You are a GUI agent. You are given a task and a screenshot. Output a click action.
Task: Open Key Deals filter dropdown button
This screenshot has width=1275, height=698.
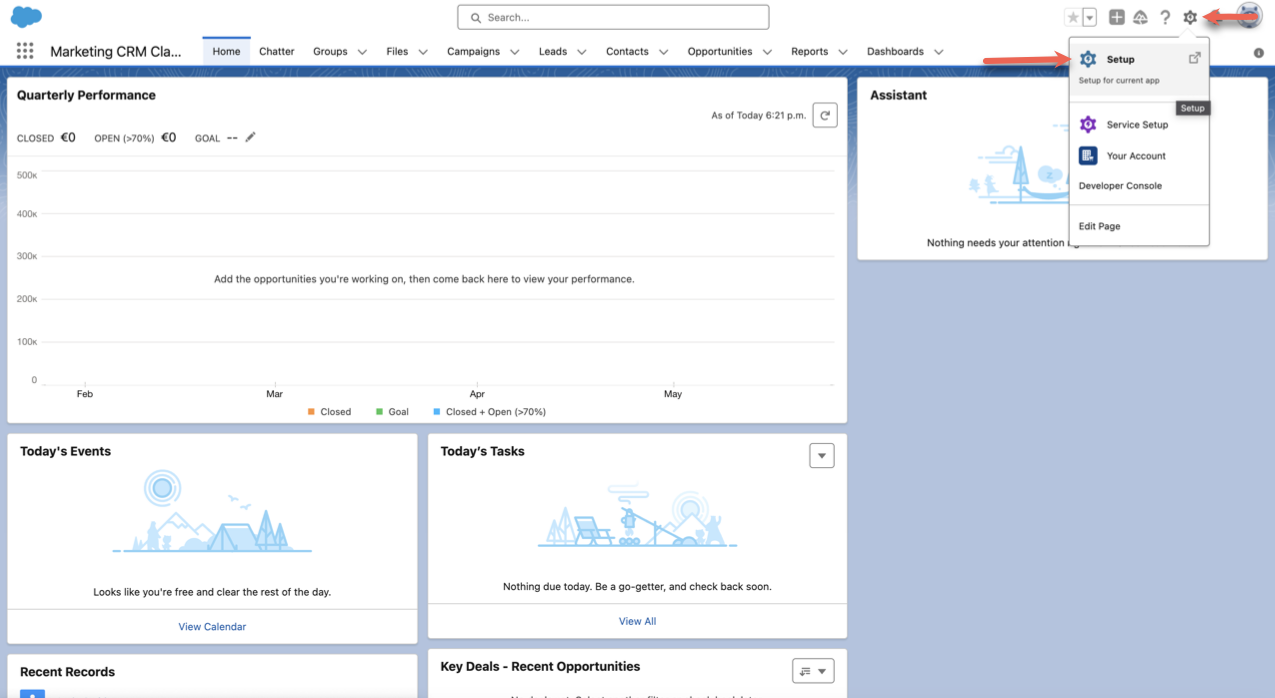pyautogui.click(x=812, y=671)
